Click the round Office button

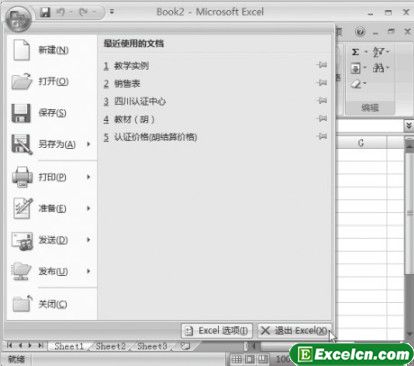pyautogui.click(x=18, y=19)
